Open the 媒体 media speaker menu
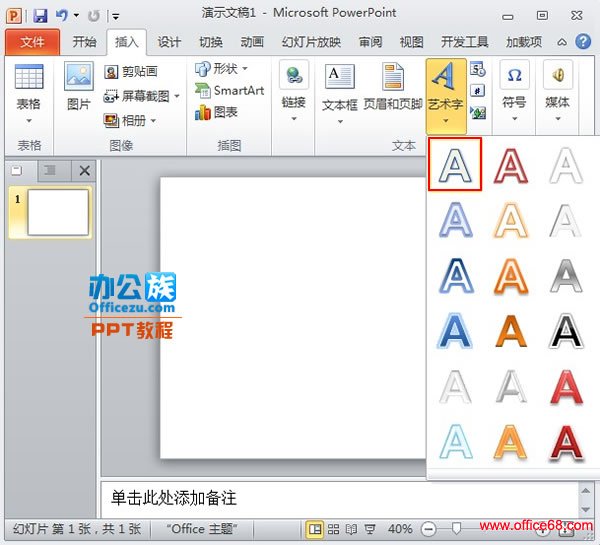Image resolution: width=600 pixels, height=545 pixels. tap(558, 91)
